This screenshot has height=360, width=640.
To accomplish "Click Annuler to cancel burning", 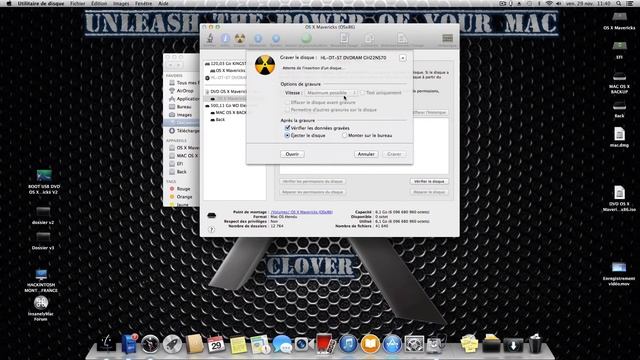I will point(366,154).
